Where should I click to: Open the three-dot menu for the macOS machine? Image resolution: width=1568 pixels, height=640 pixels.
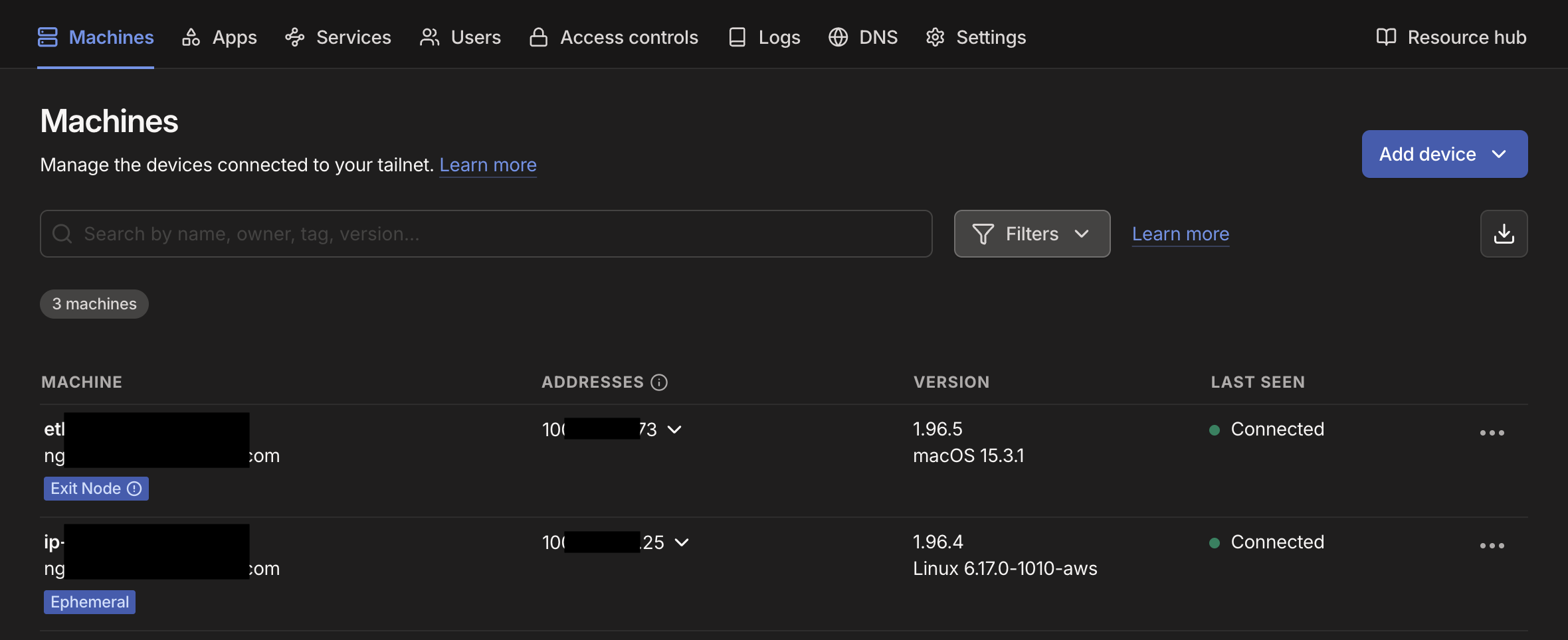(x=1492, y=433)
